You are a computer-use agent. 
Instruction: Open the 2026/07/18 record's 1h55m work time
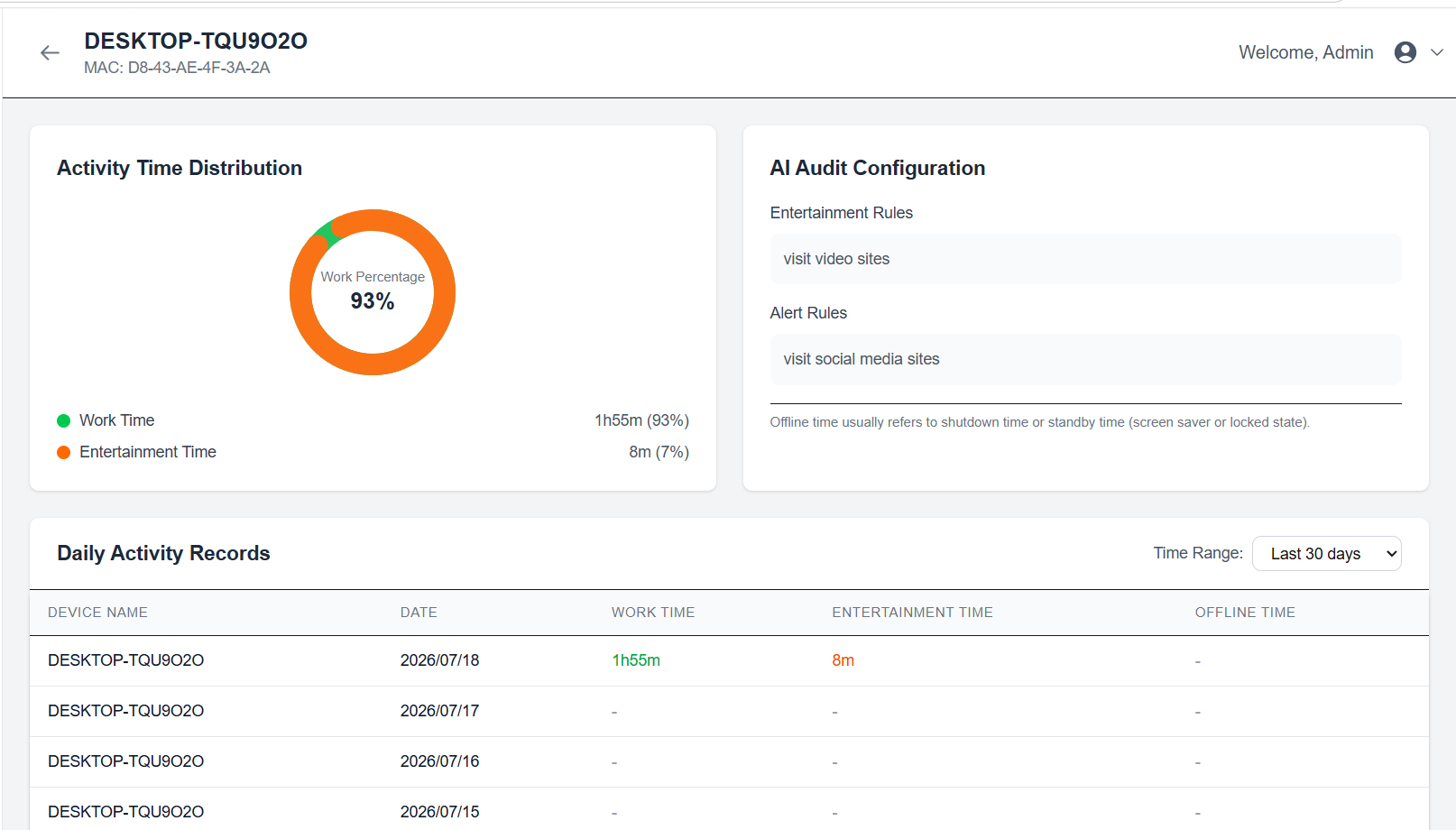point(636,660)
